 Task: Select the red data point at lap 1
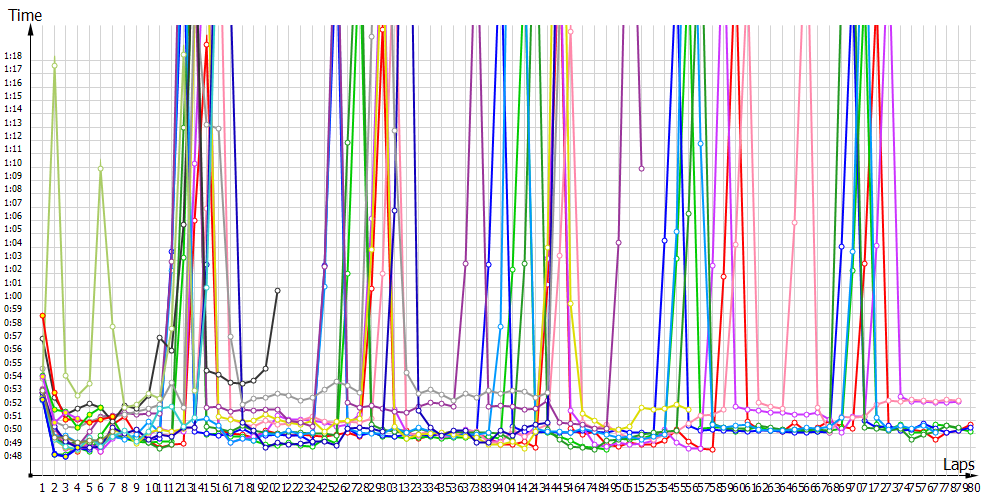pos(42,315)
